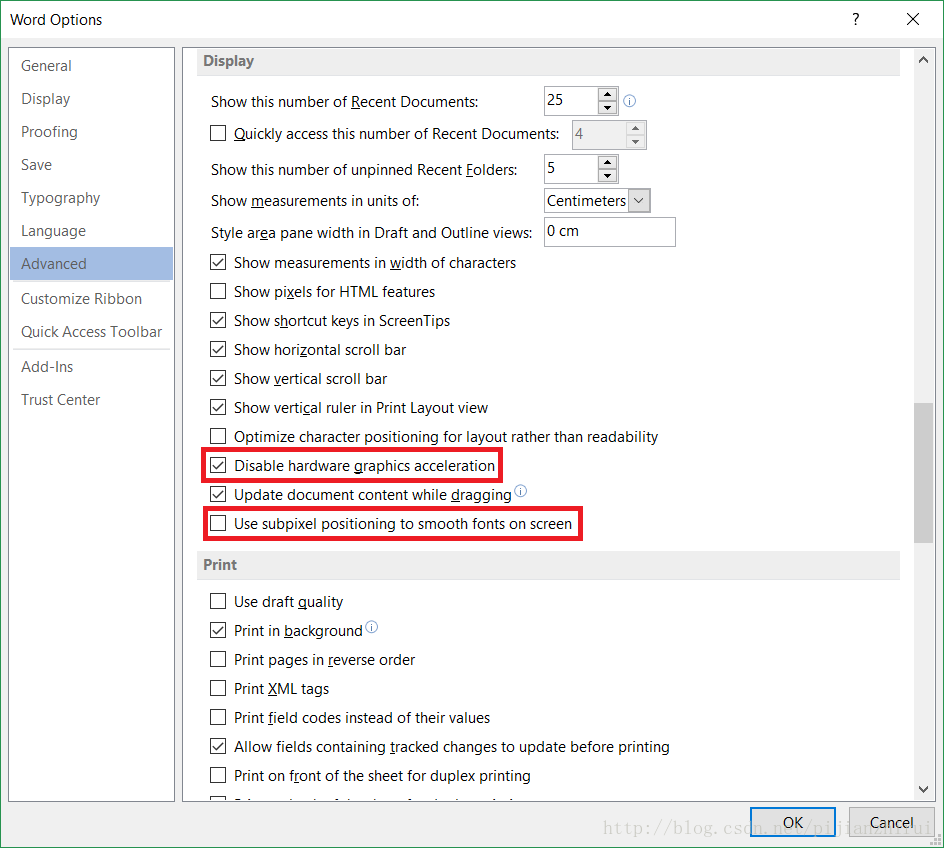Image resolution: width=944 pixels, height=848 pixels.
Task: Click the unpinned Recent Folders number field
Action: coord(571,169)
